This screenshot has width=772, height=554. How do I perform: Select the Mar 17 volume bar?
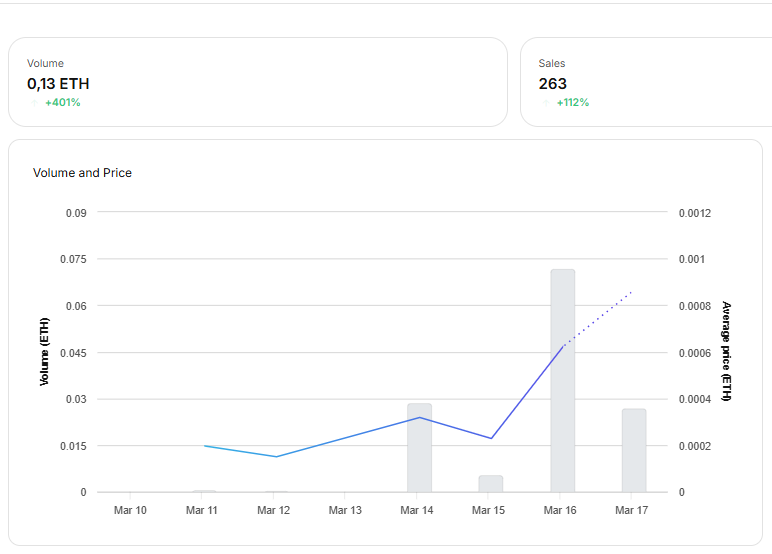click(634, 450)
